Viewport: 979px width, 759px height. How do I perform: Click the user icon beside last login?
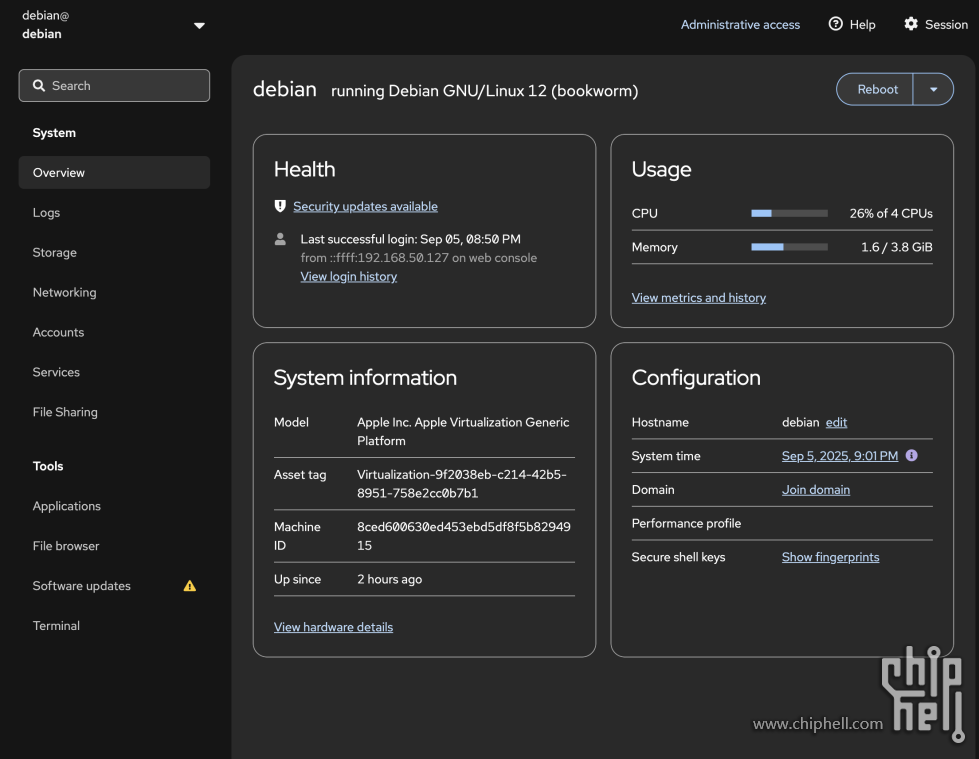click(x=280, y=239)
